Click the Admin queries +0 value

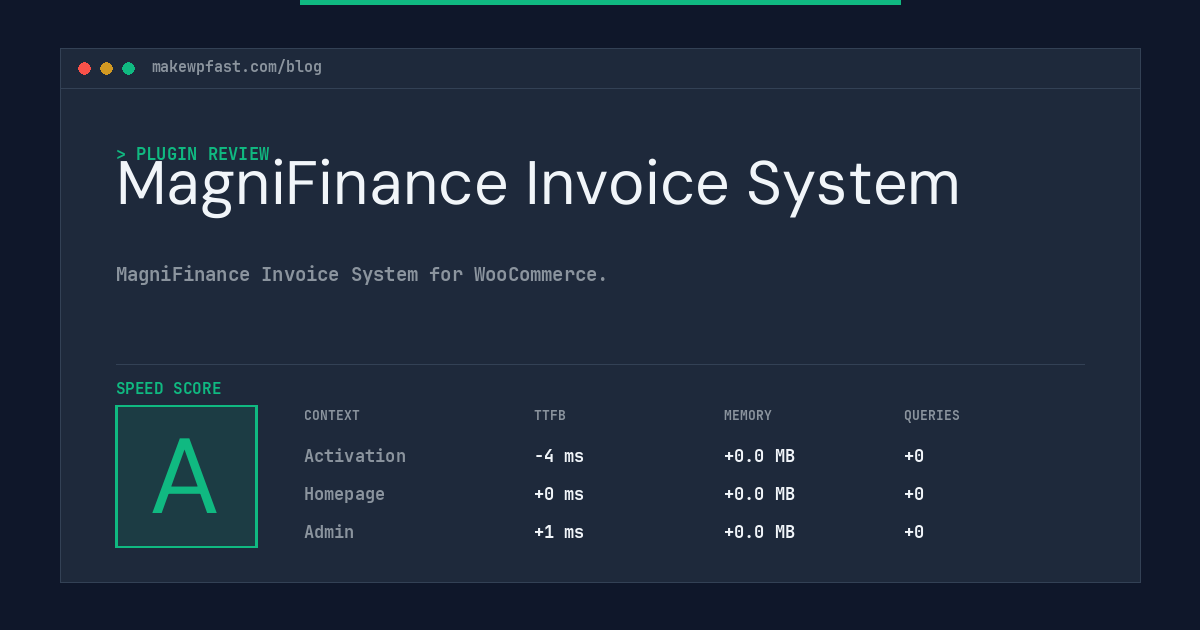[x=914, y=532]
